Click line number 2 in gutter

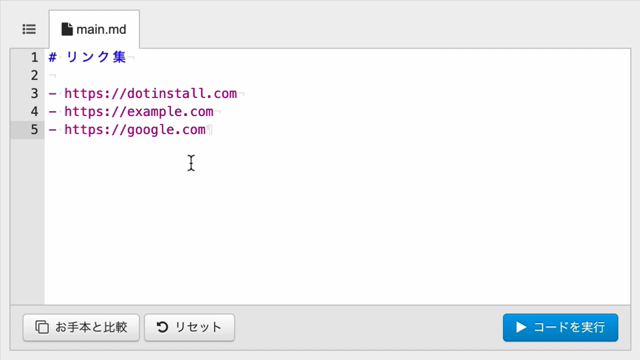point(34,76)
